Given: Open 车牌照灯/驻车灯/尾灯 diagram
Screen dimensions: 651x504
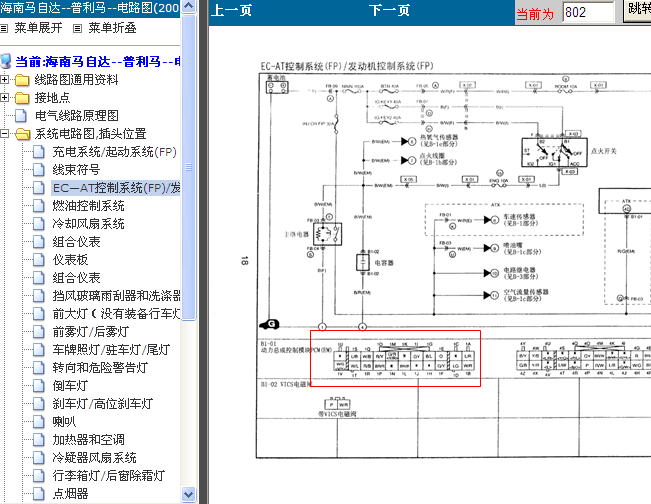Looking at the screenshot, I should (111, 350).
